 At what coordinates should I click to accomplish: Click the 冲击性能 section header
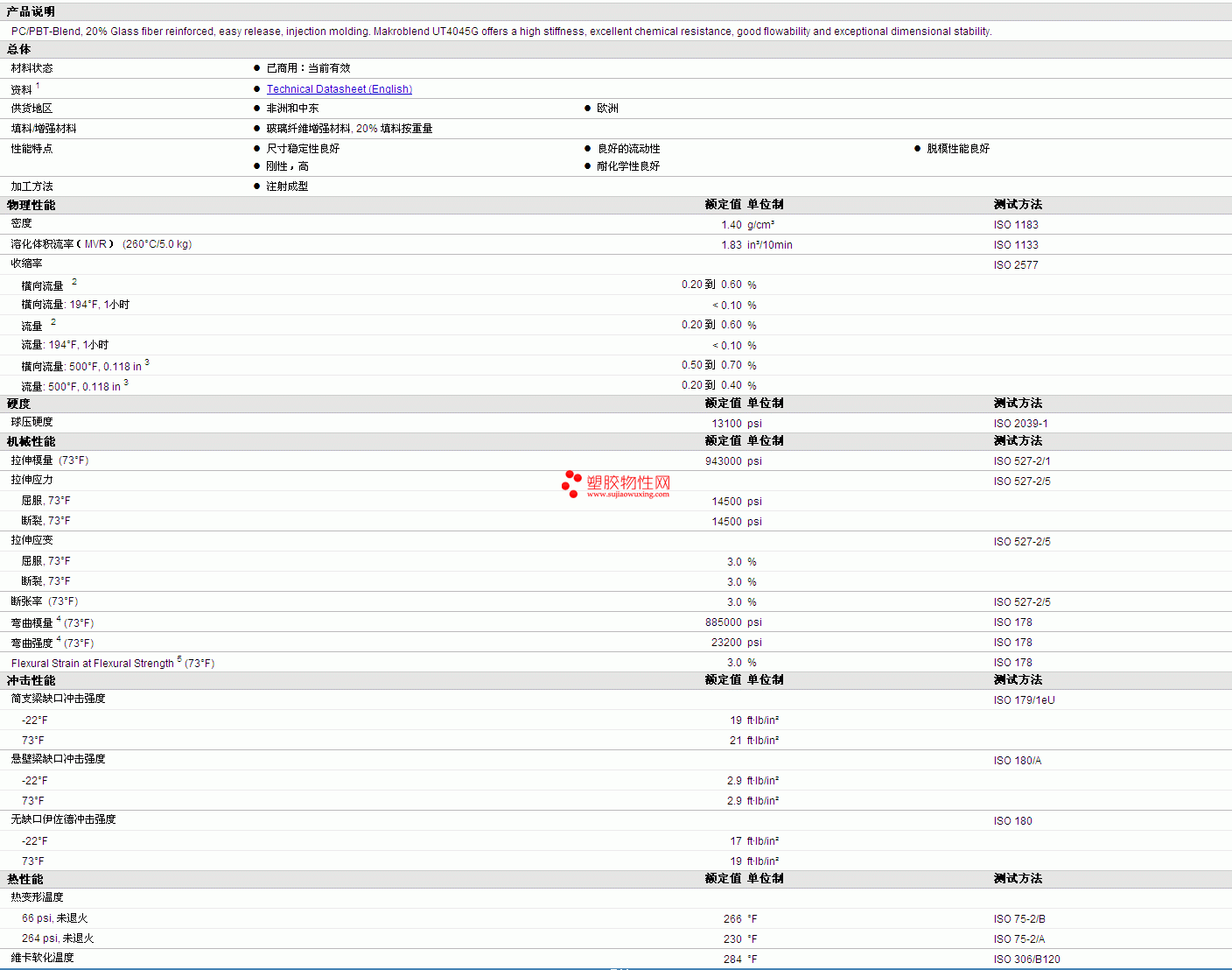pos(31,680)
